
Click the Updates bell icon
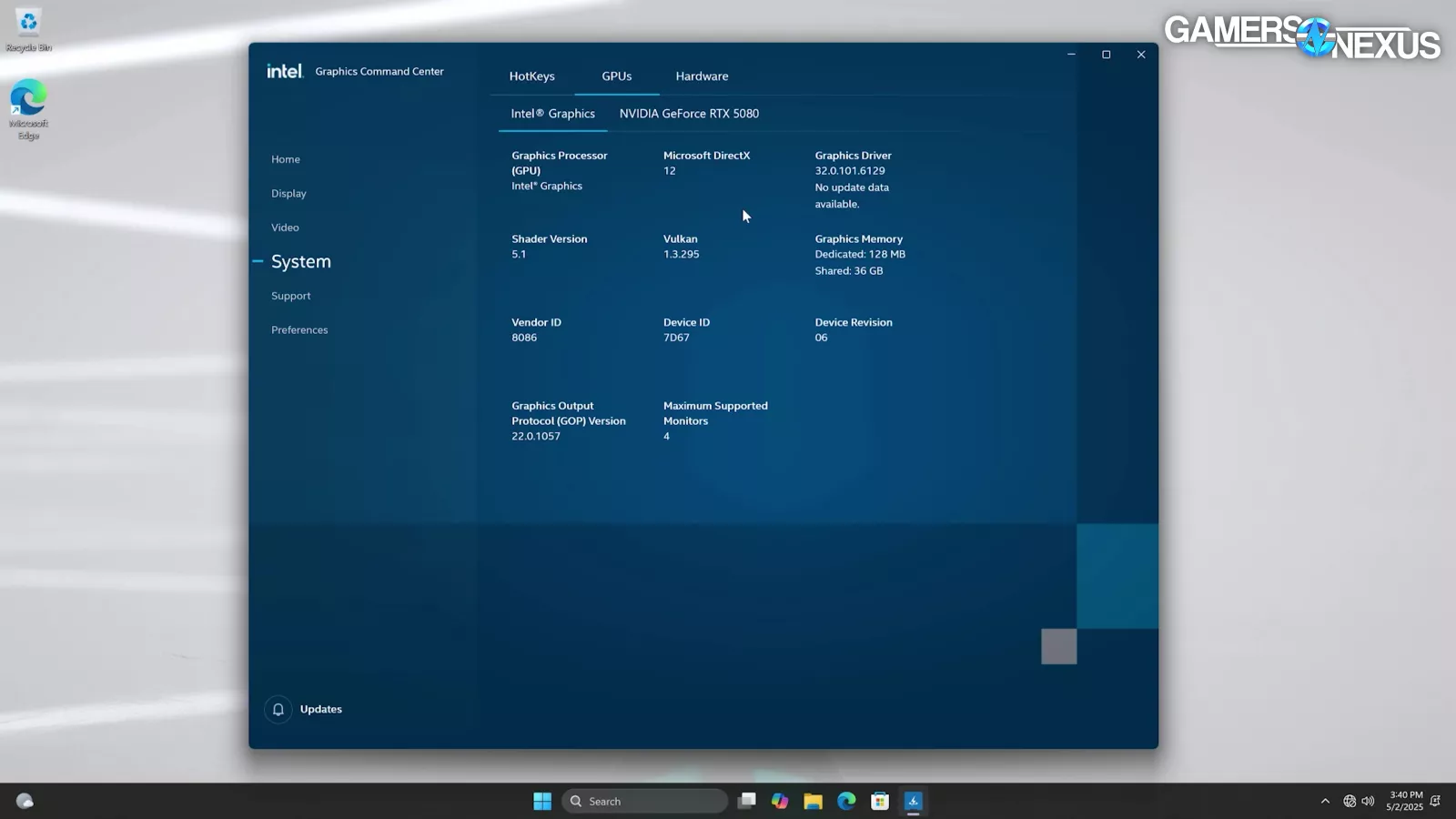point(278,710)
